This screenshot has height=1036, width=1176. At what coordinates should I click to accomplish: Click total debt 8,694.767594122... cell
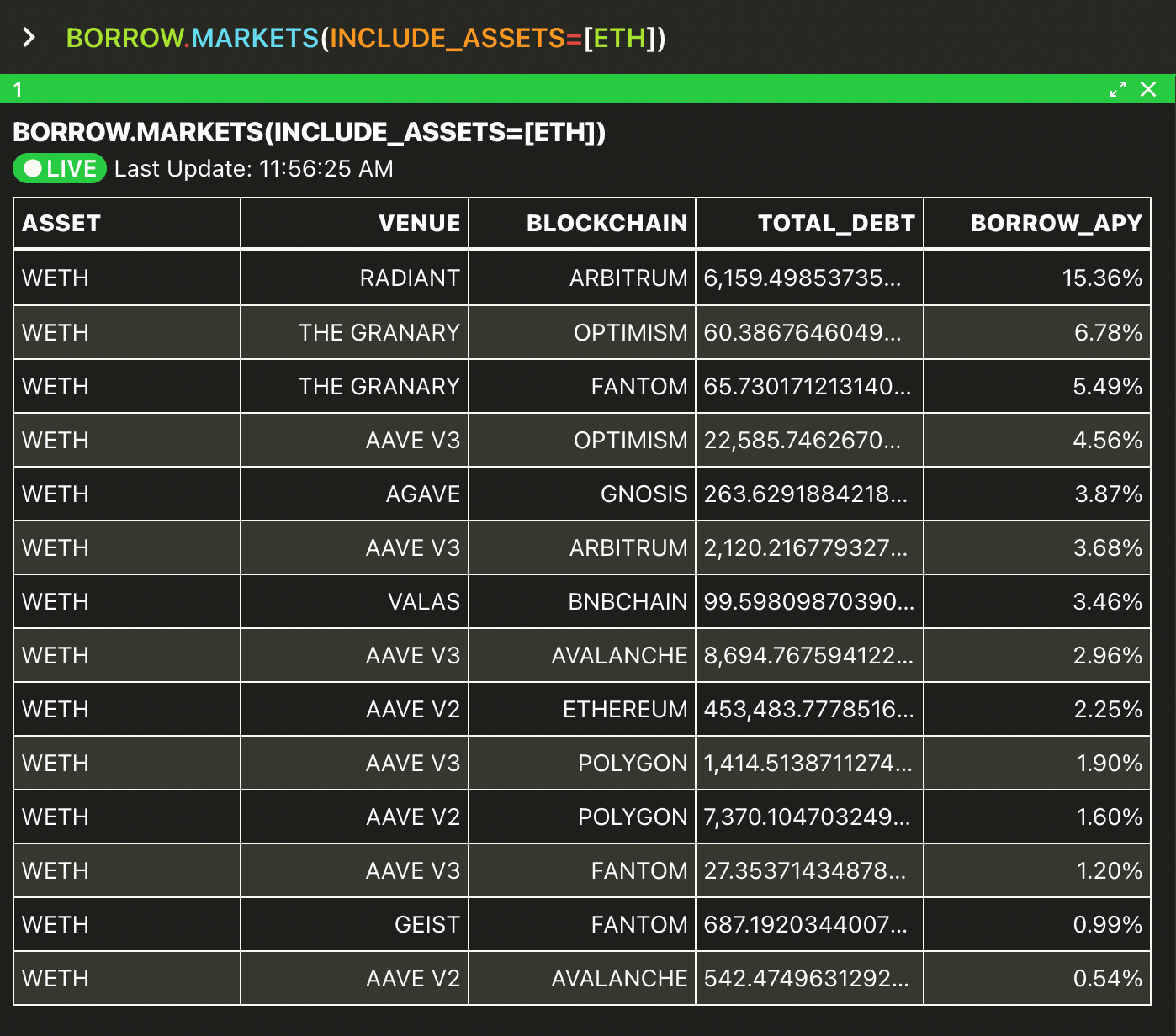coord(810,655)
